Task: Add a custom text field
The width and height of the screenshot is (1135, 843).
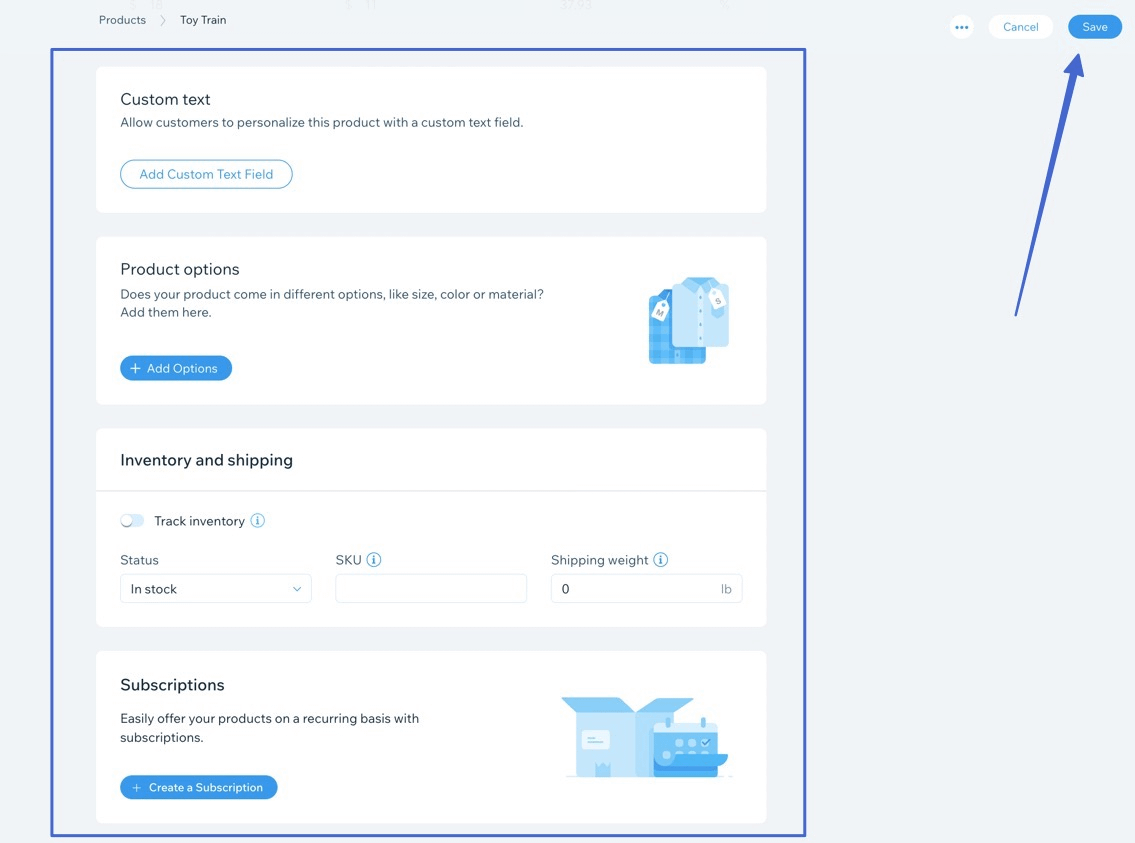Action: pos(206,174)
